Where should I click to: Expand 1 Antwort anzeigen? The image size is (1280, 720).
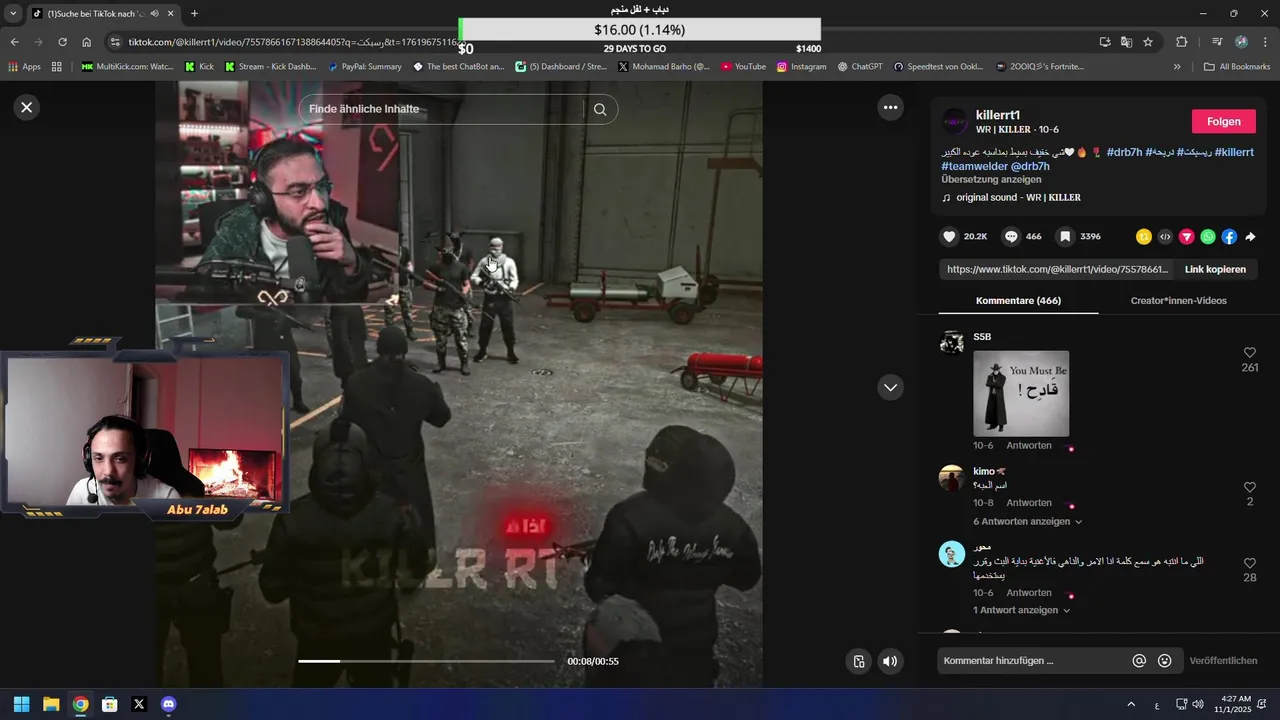1021,610
